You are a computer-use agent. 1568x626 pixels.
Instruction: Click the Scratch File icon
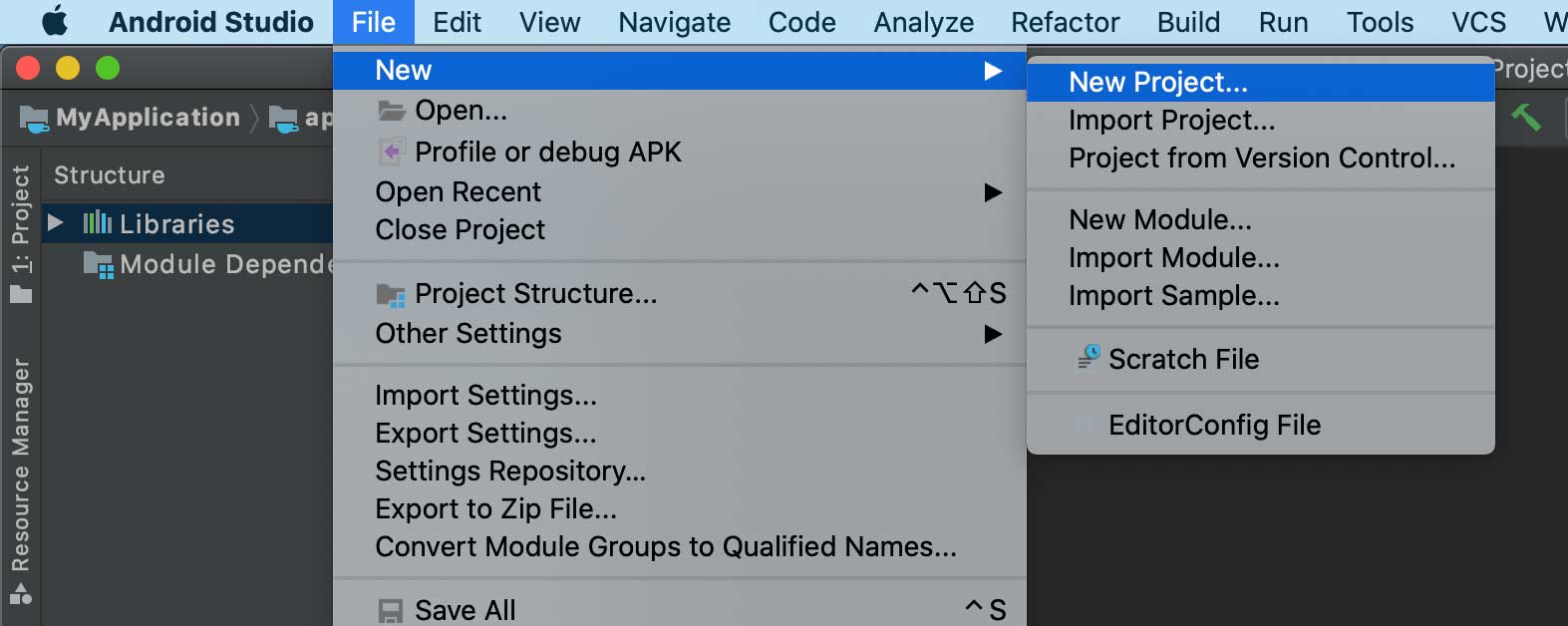[1089, 358]
